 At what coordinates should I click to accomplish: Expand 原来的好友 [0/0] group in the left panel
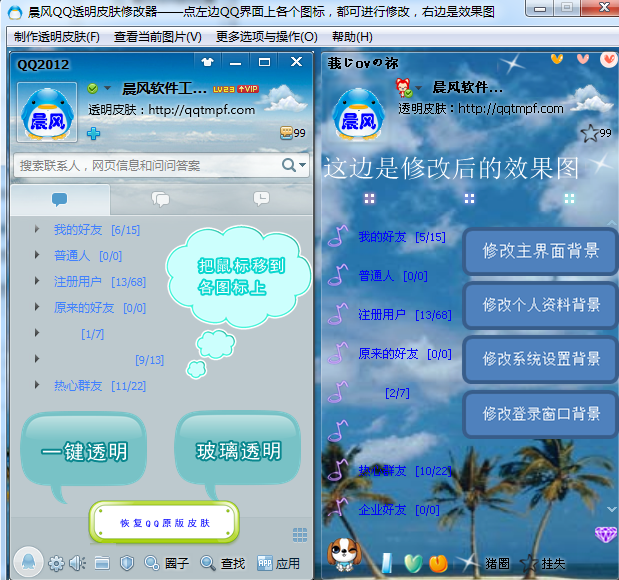(37, 307)
